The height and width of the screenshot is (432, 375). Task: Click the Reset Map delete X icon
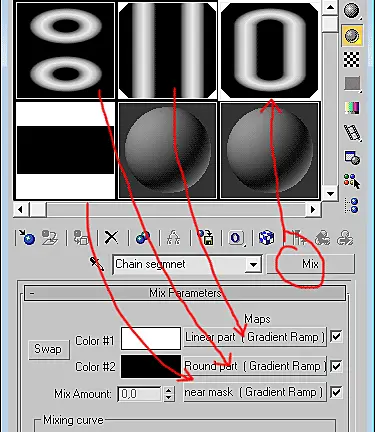[111, 238]
